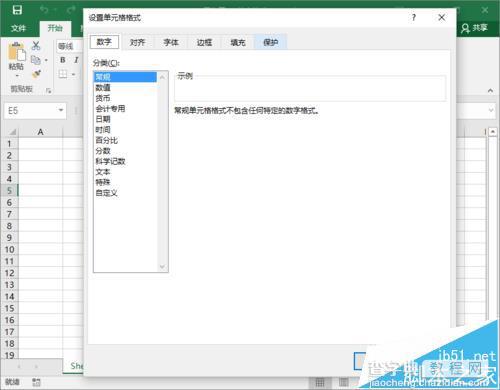Select row 1 header
The height and width of the screenshot is (390, 500).
tap(9, 144)
